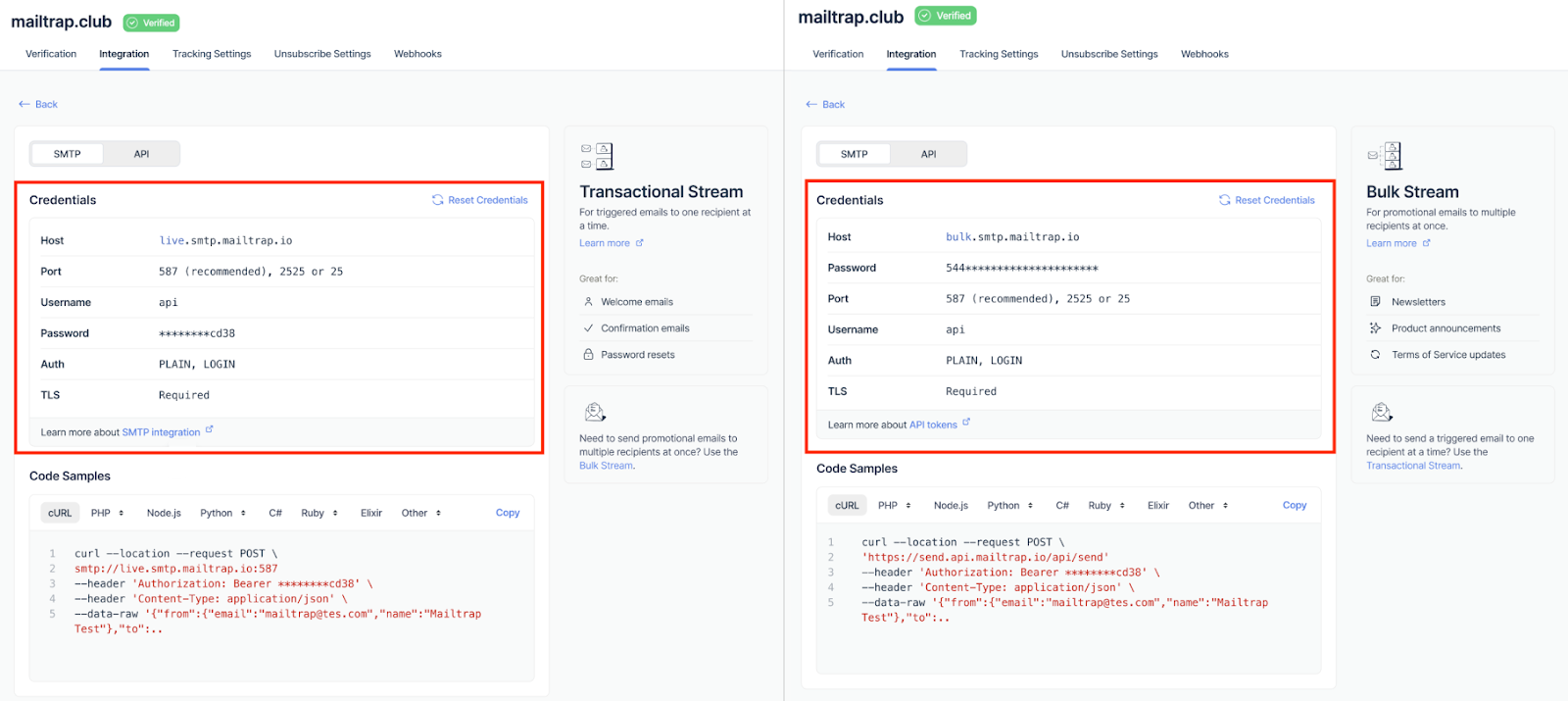The image size is (1568, 701).
Task: Expand the Ruby dropdown in left code samples
Action: 319,513
